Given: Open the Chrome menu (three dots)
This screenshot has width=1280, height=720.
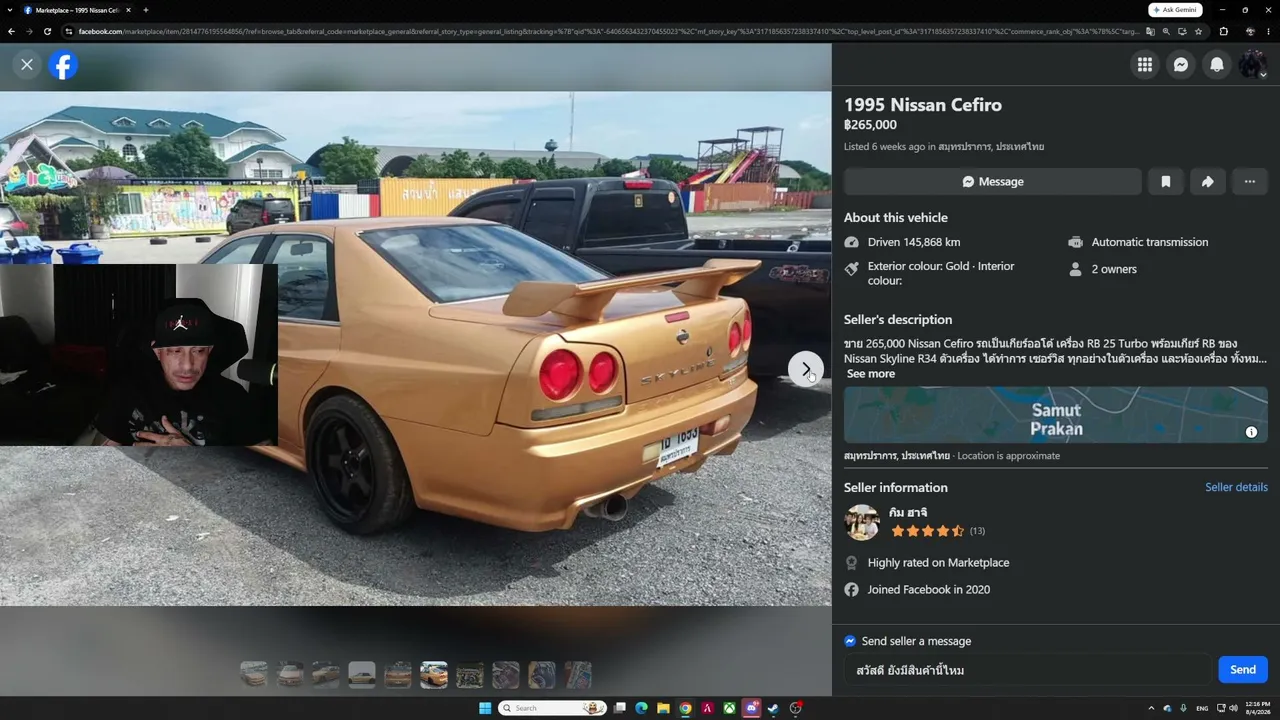Looking at the screenshot, I should [1268, 31].
